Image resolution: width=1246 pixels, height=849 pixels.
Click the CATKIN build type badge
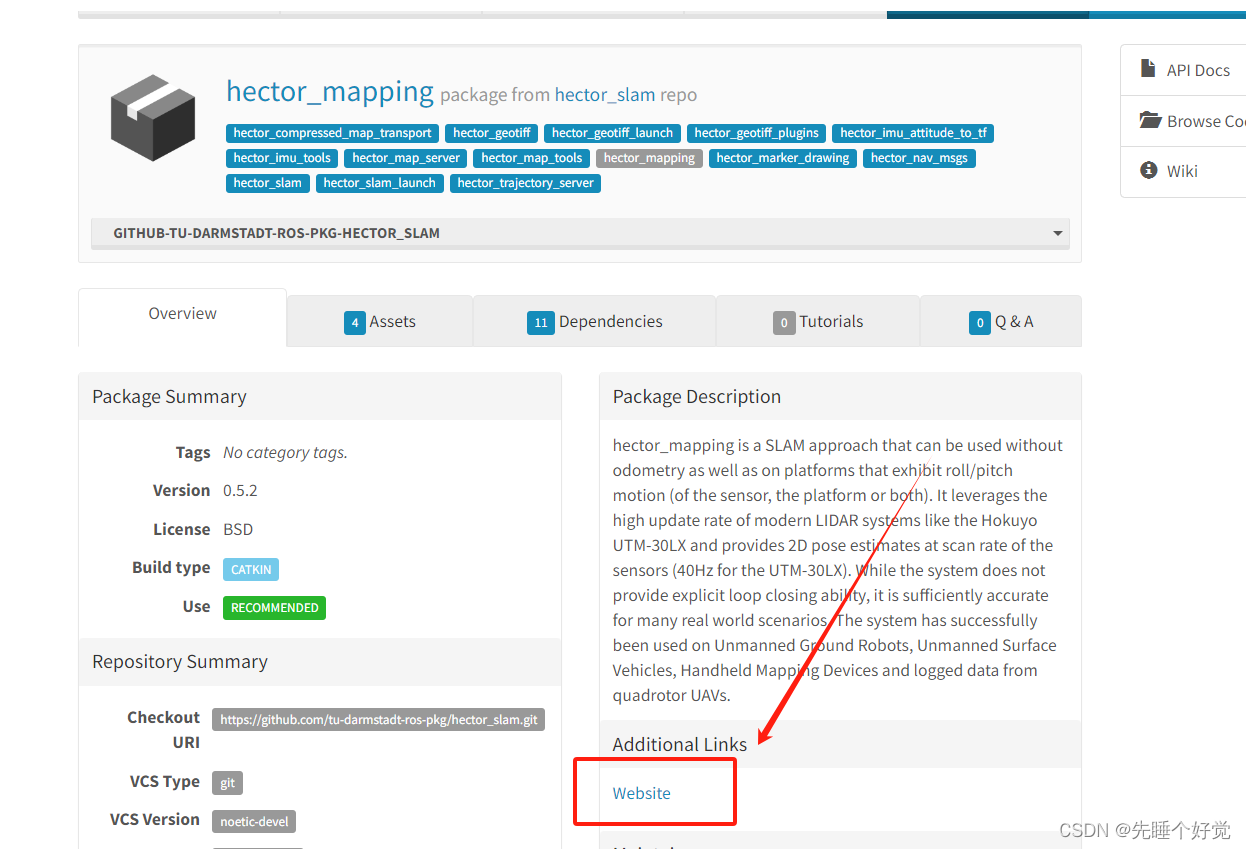[251, 569]
